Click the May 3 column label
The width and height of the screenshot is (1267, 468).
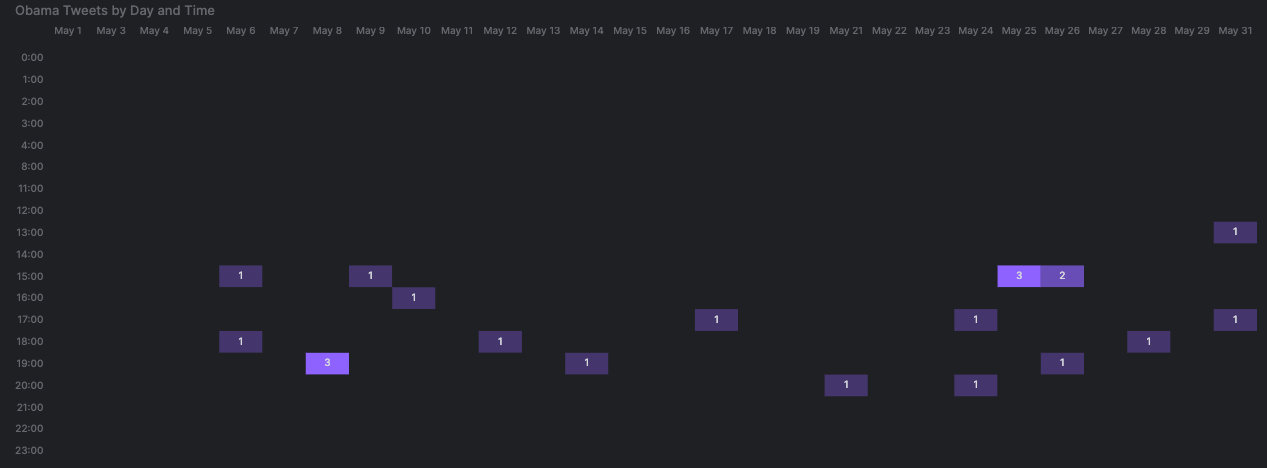(x=111, y=31)
